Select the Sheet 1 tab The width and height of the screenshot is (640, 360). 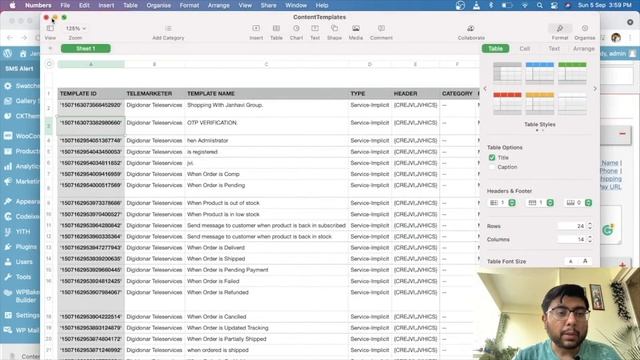click(86, 49)
